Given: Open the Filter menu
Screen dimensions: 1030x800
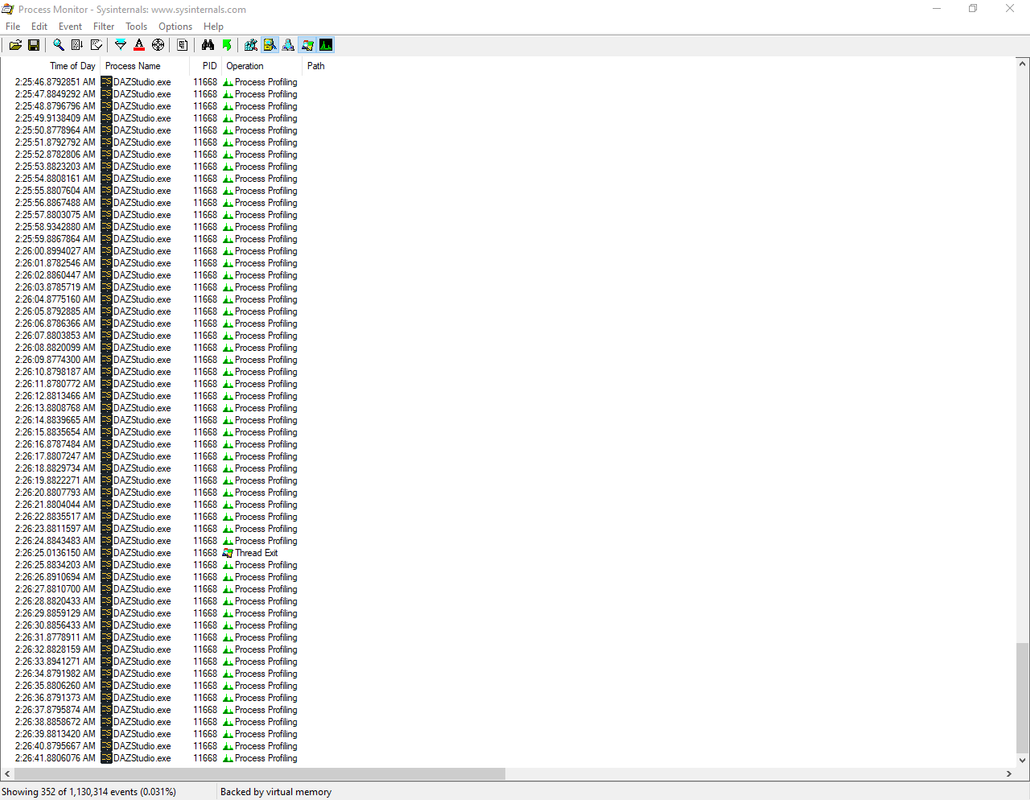Looking at the screenshot, I should coord(104,26).
